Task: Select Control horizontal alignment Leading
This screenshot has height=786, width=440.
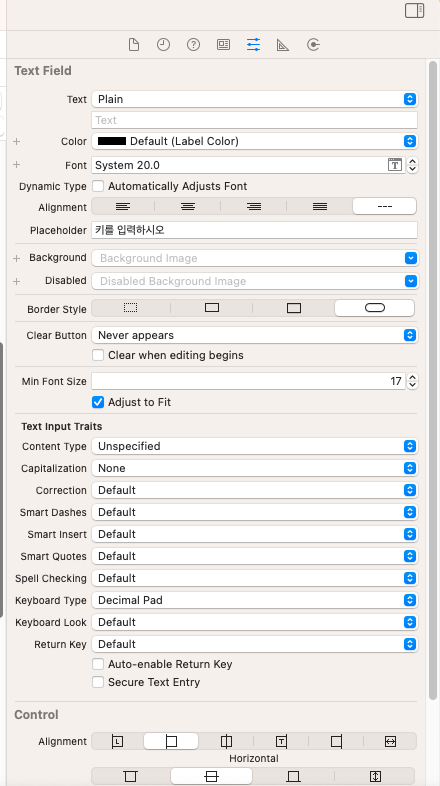Action: [117, 741]
